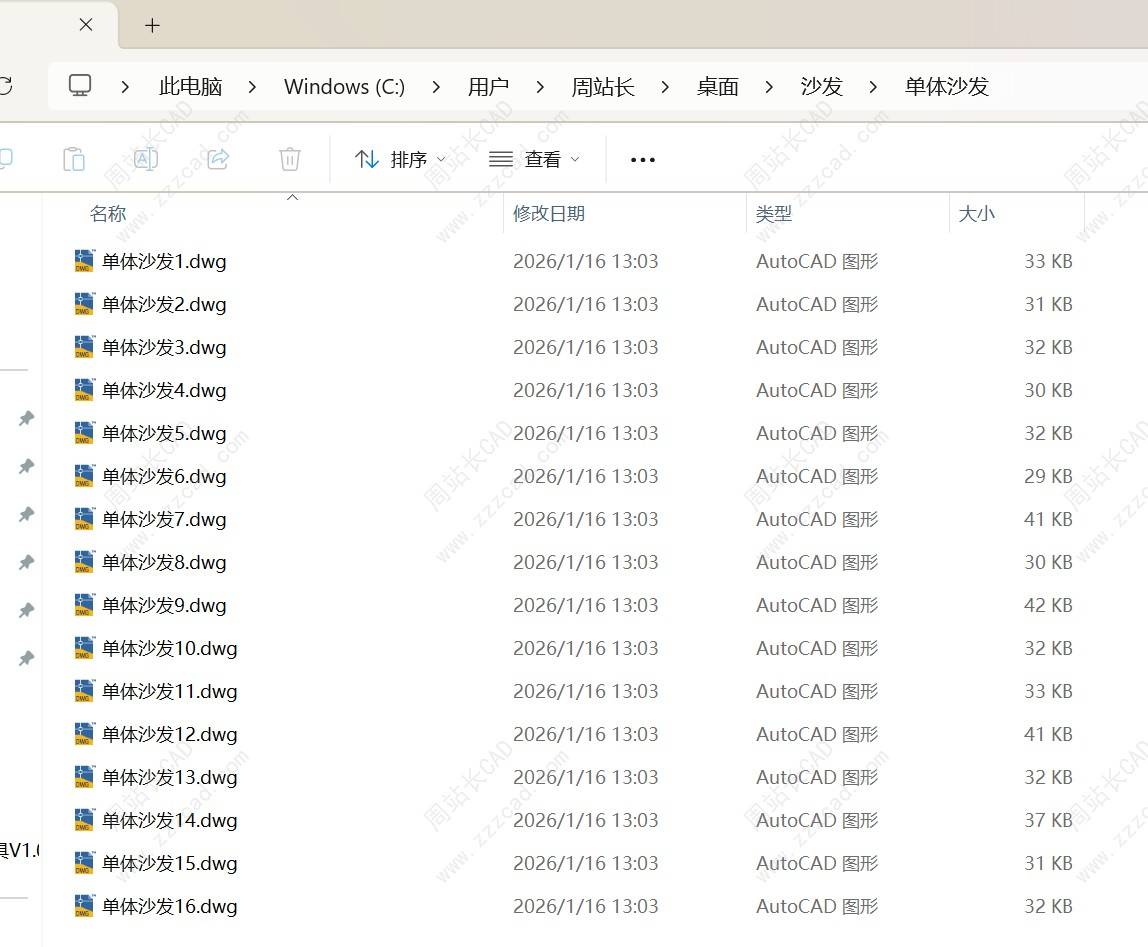Click the Delete trash can icon
Screen dimensions: 1148x947
coord(289,159)
